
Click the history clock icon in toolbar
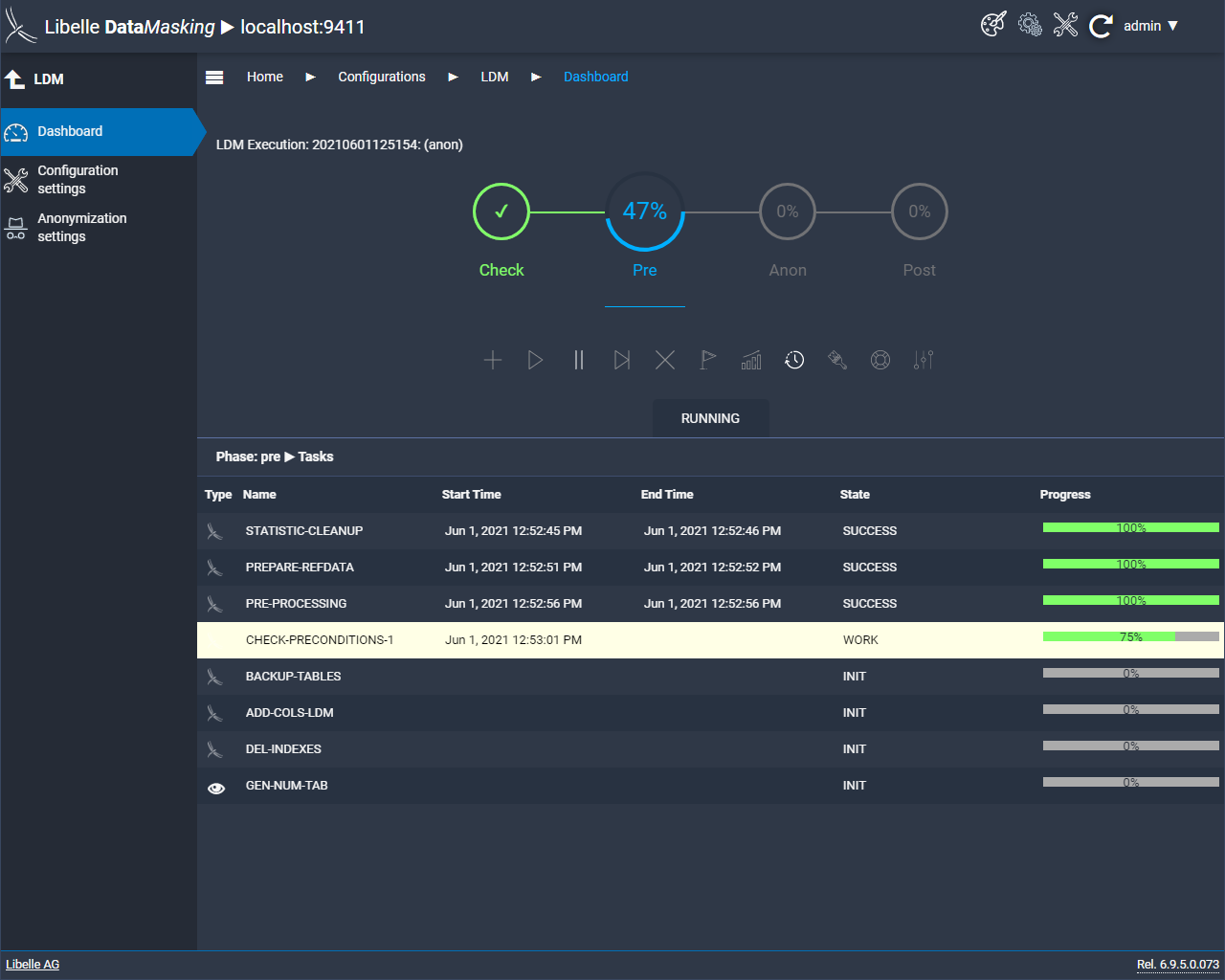794,360
